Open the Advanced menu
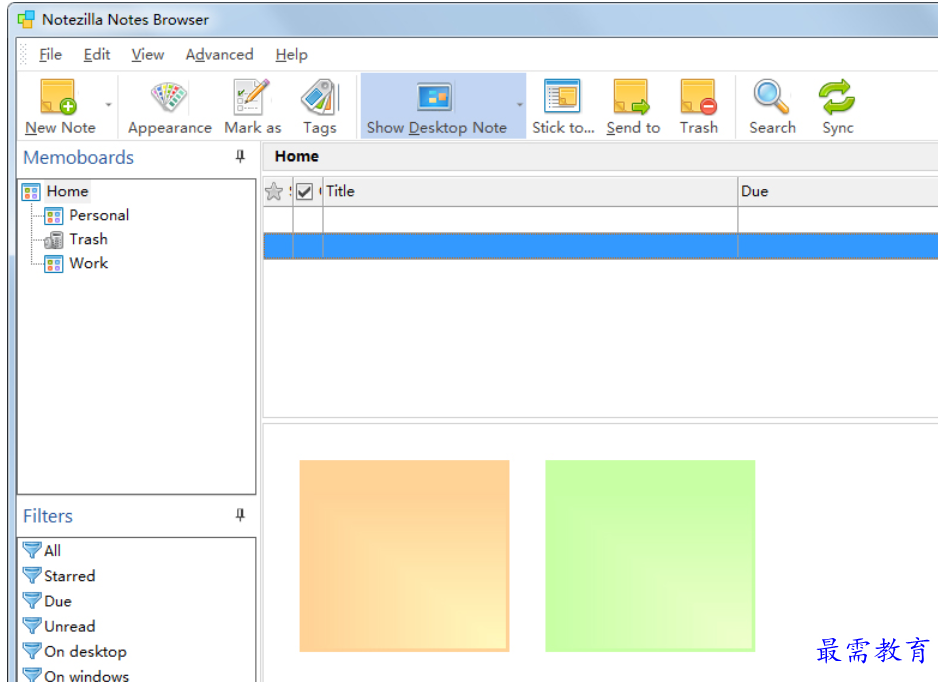Image resolution: width=938 pixels, height=682 pixels. [219, 54]
